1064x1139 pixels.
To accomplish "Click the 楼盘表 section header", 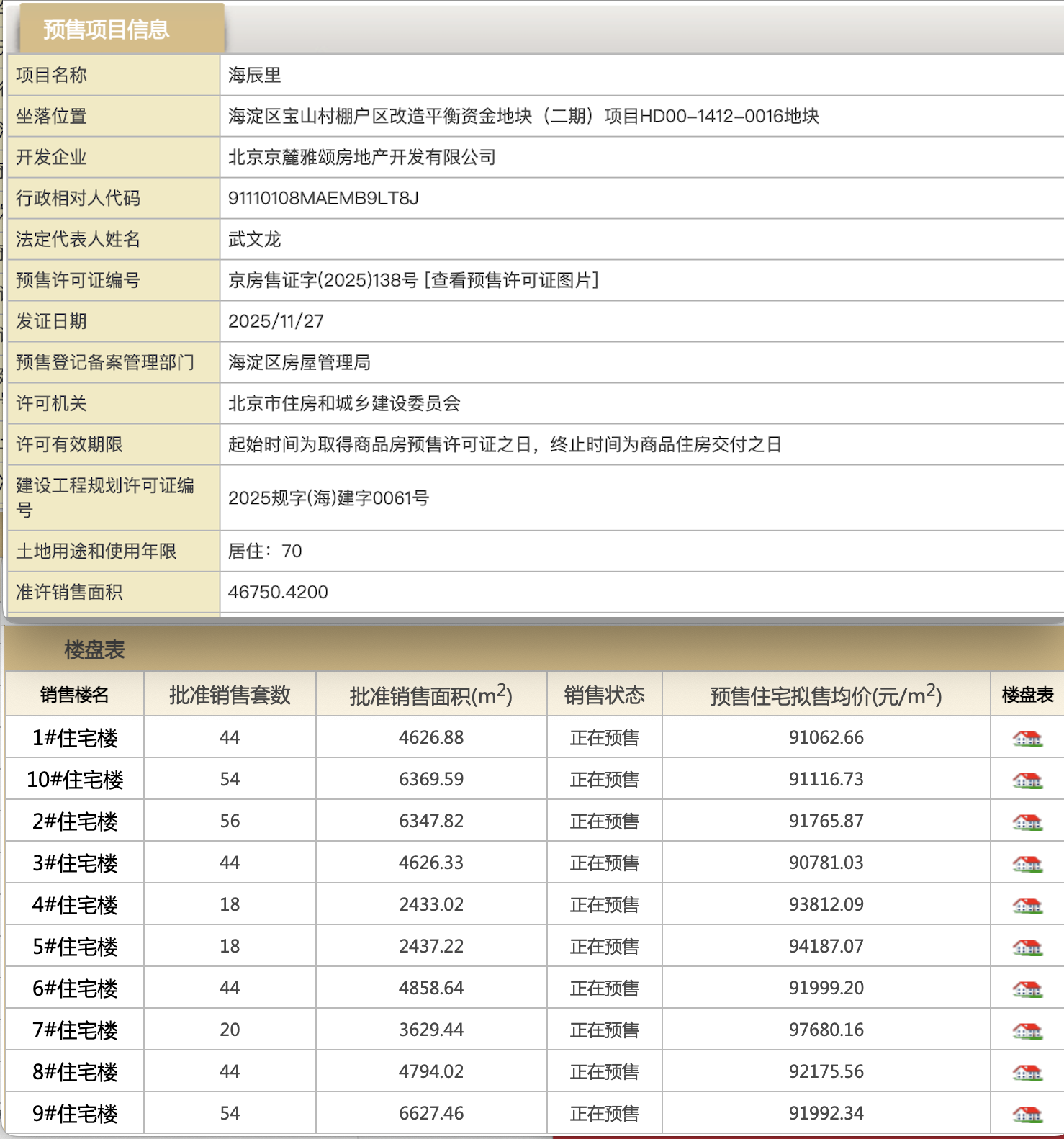I will tap(94, 650).
